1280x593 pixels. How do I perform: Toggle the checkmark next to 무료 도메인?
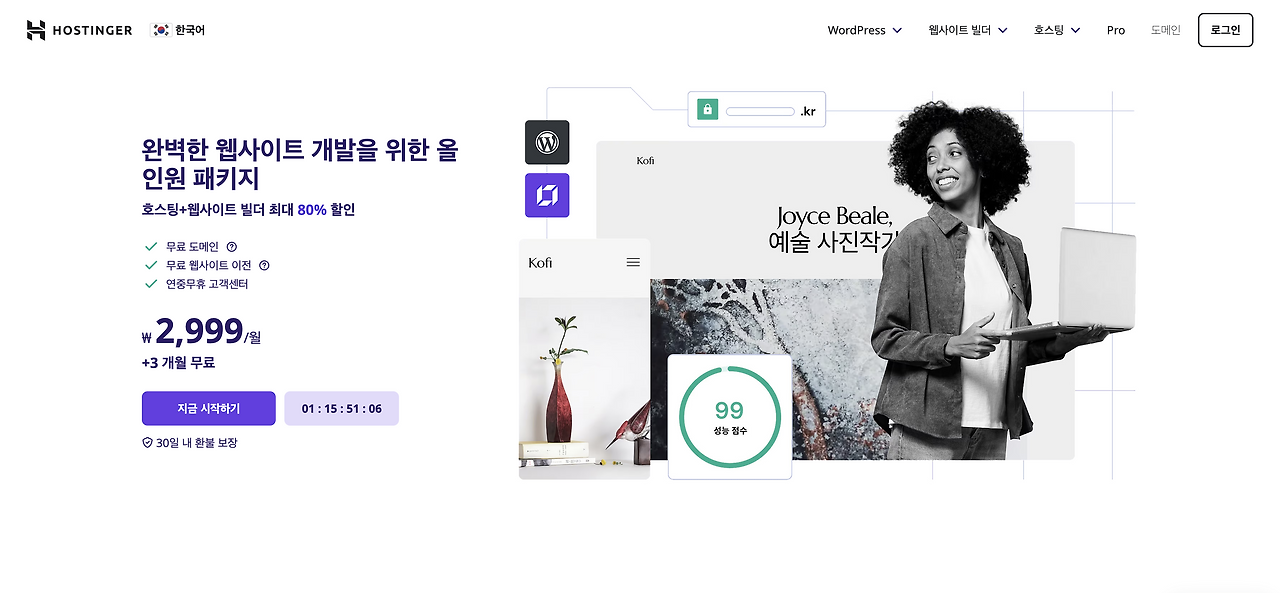150,246
